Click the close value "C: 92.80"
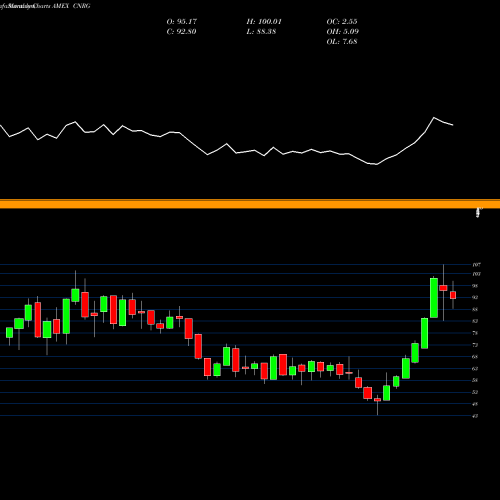 pos(181,32)
